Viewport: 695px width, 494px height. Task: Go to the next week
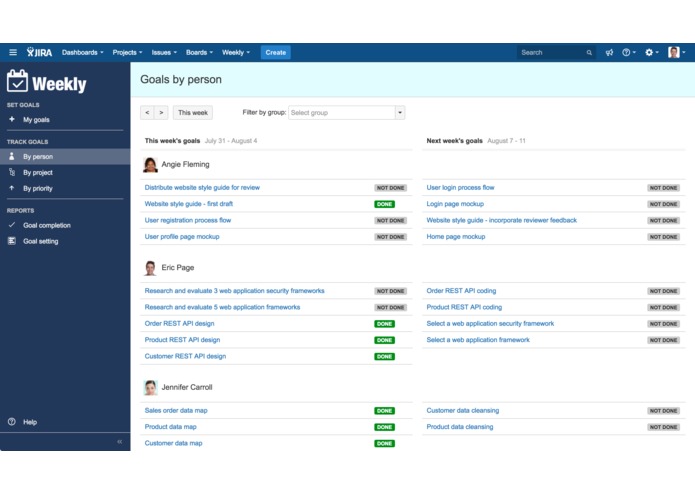click(x=161, y=113)
